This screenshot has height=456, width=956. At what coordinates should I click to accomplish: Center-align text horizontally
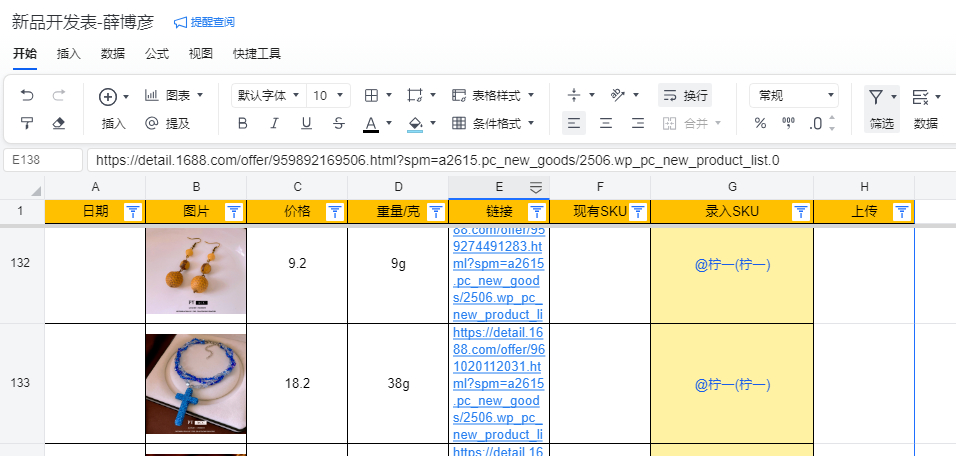coord(606,123)
